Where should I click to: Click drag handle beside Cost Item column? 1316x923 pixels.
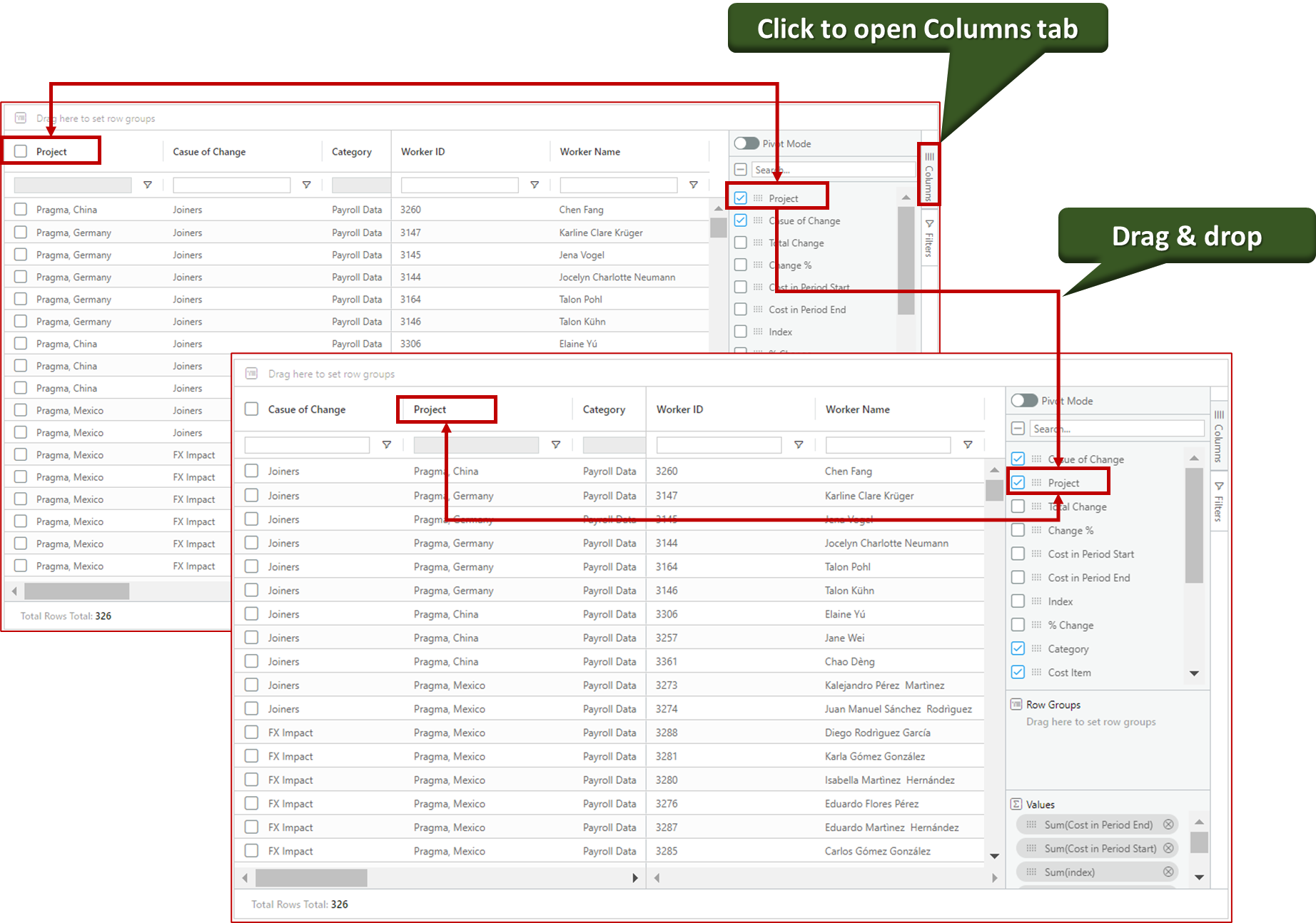coord(1036,673)
